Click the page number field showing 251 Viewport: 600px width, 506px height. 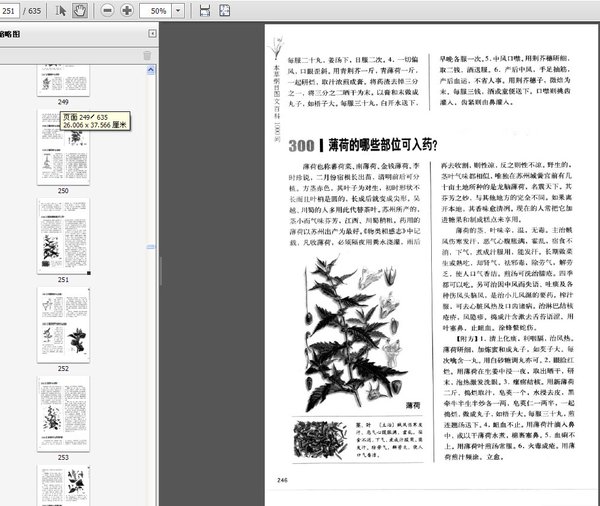[9, 11]
